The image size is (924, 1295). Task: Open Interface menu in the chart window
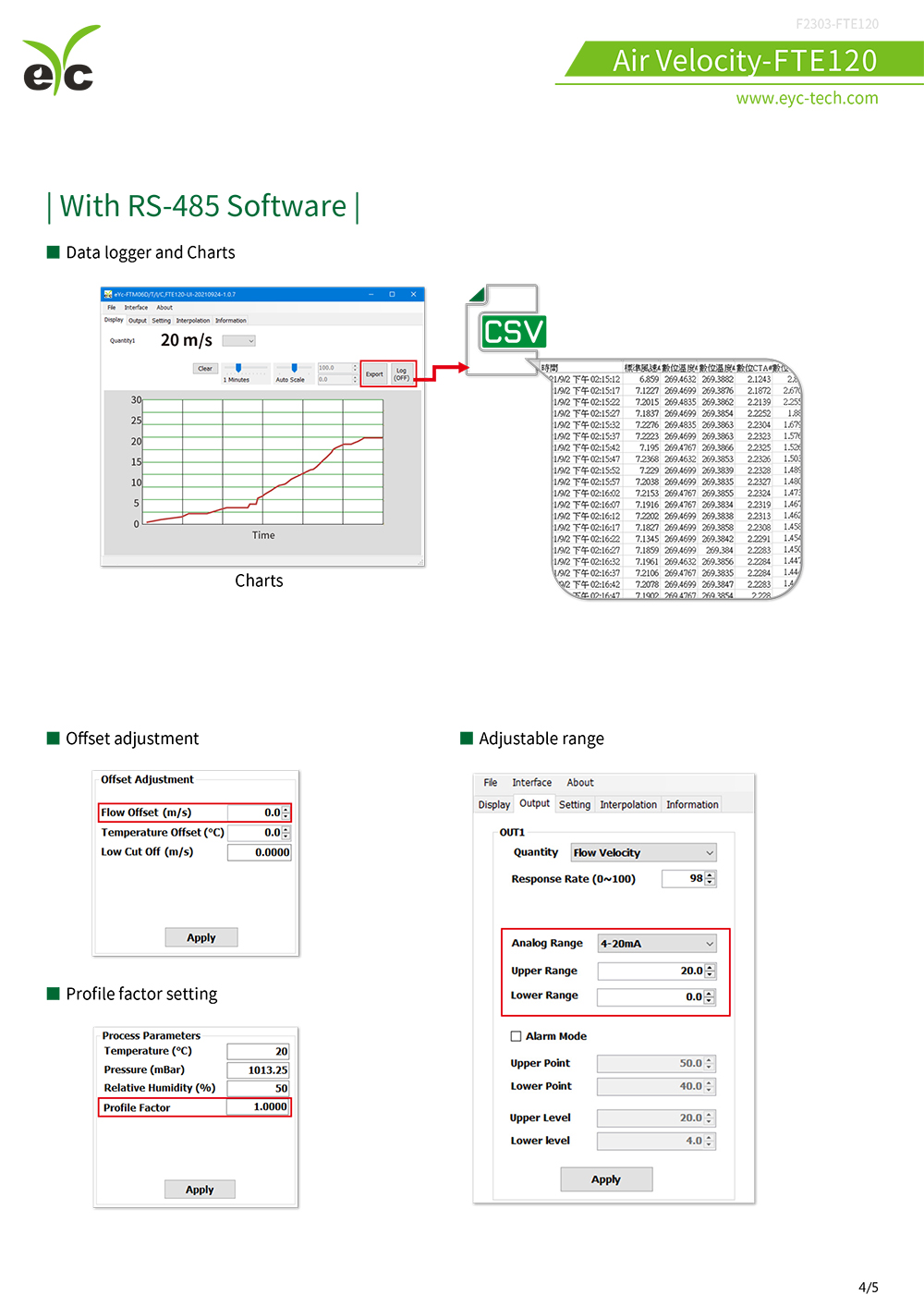[136, 308]
